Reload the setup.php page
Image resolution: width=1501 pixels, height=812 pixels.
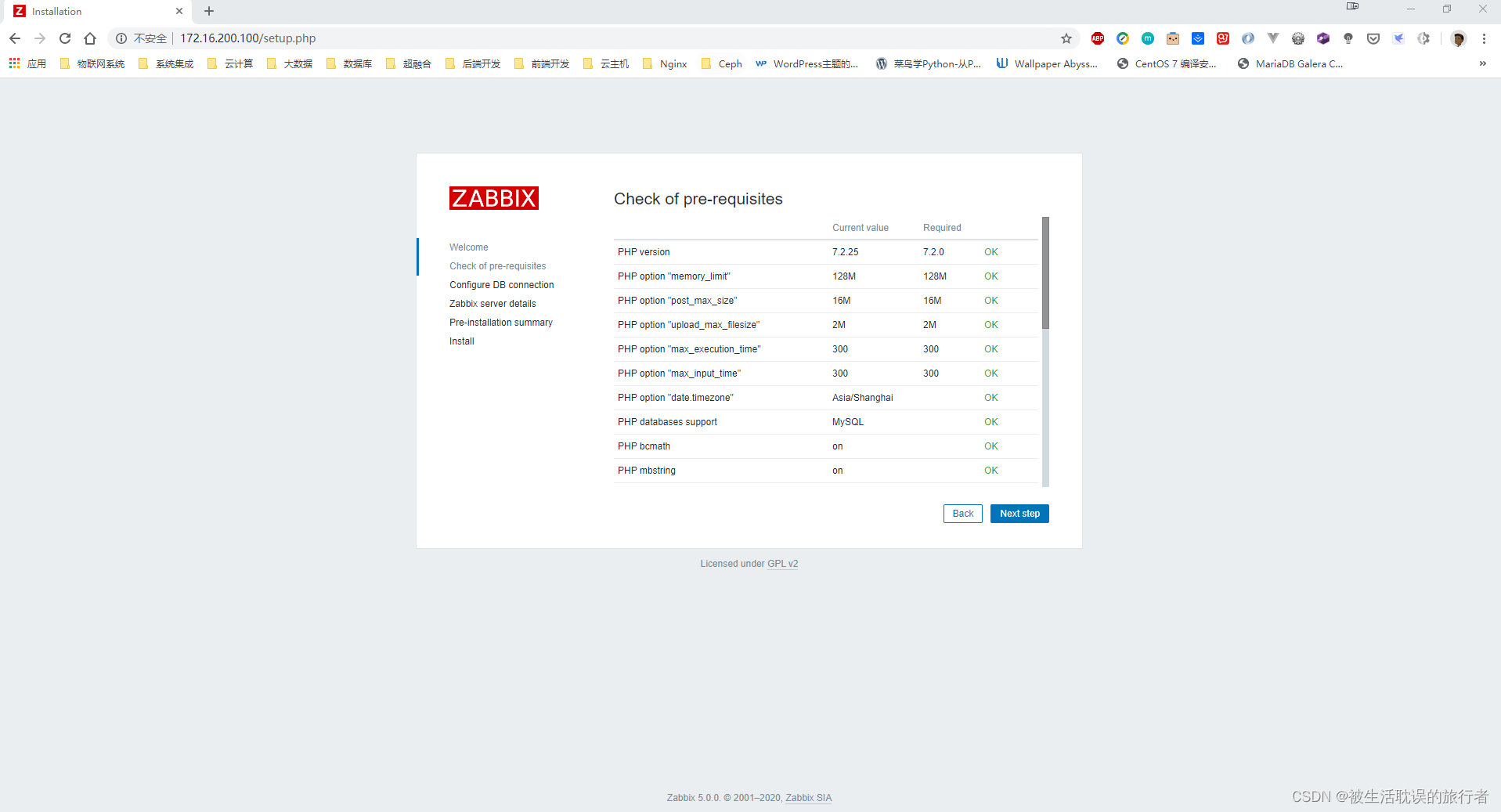tap(65, 38)
